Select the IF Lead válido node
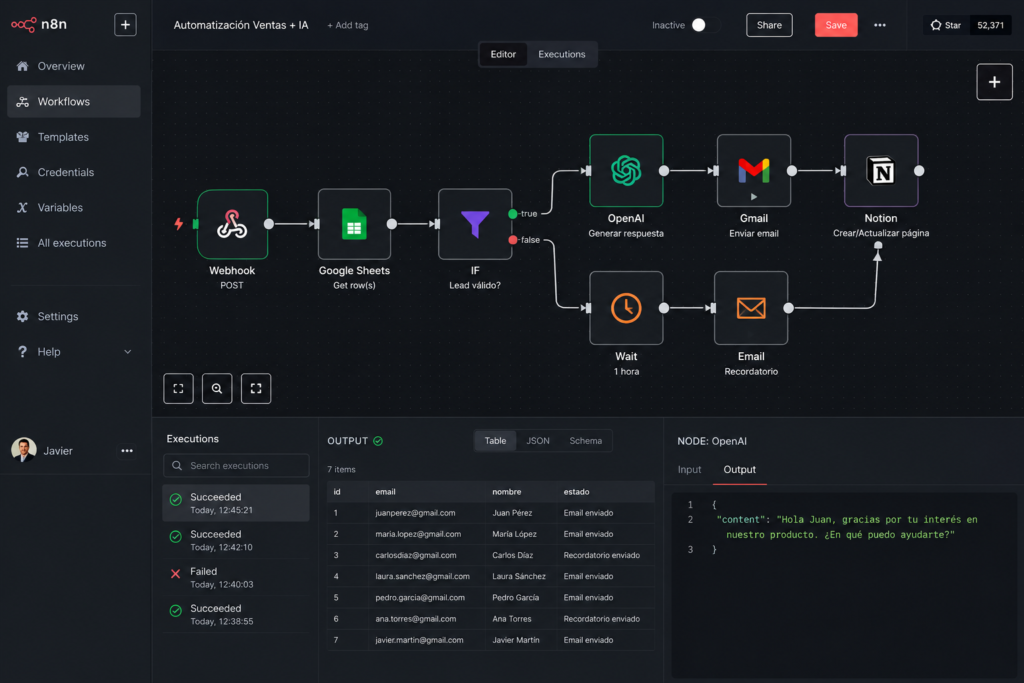 [x=475, y=224]
